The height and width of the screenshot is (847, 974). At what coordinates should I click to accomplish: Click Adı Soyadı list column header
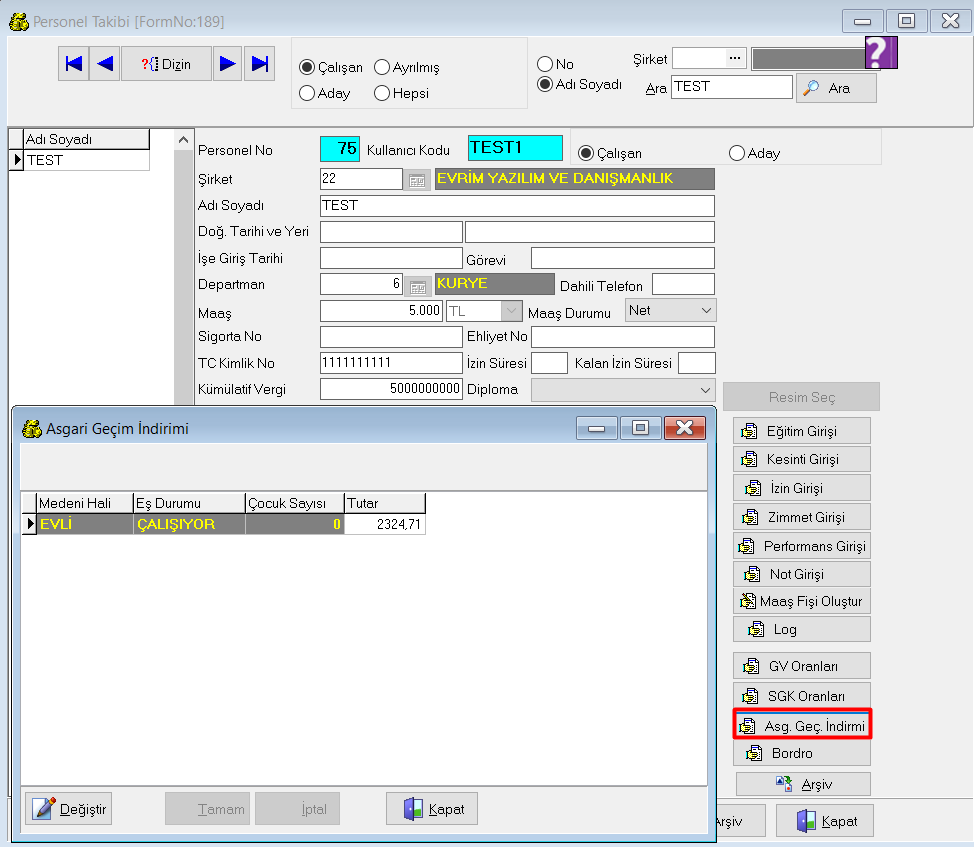pyautogui.click(x=86, y=139)
